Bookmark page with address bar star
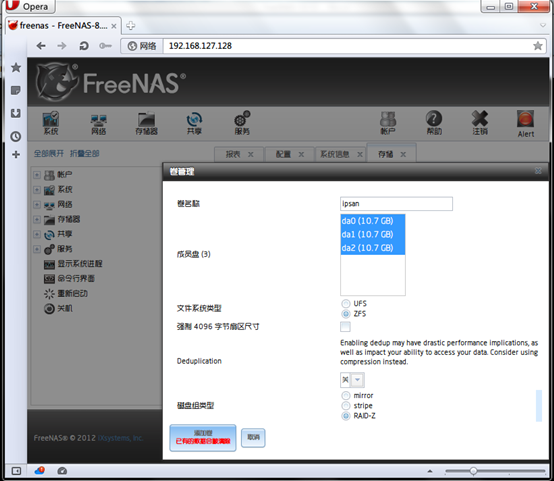The width and height of the screenshot is (554, 481). (538, 46)
